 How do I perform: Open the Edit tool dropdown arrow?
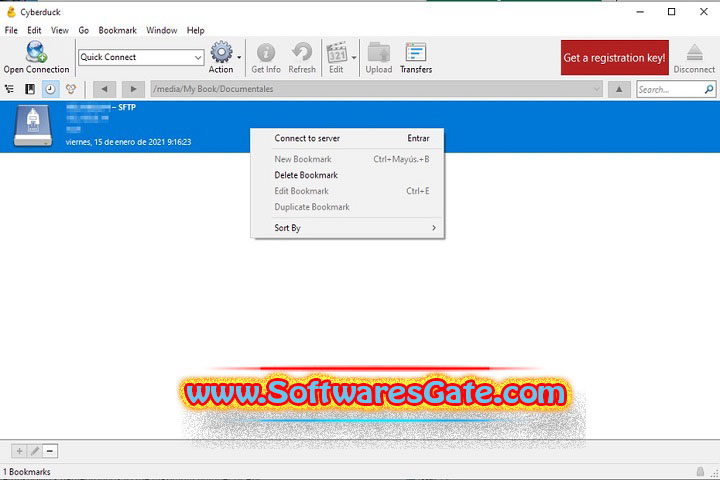point(354,57)
